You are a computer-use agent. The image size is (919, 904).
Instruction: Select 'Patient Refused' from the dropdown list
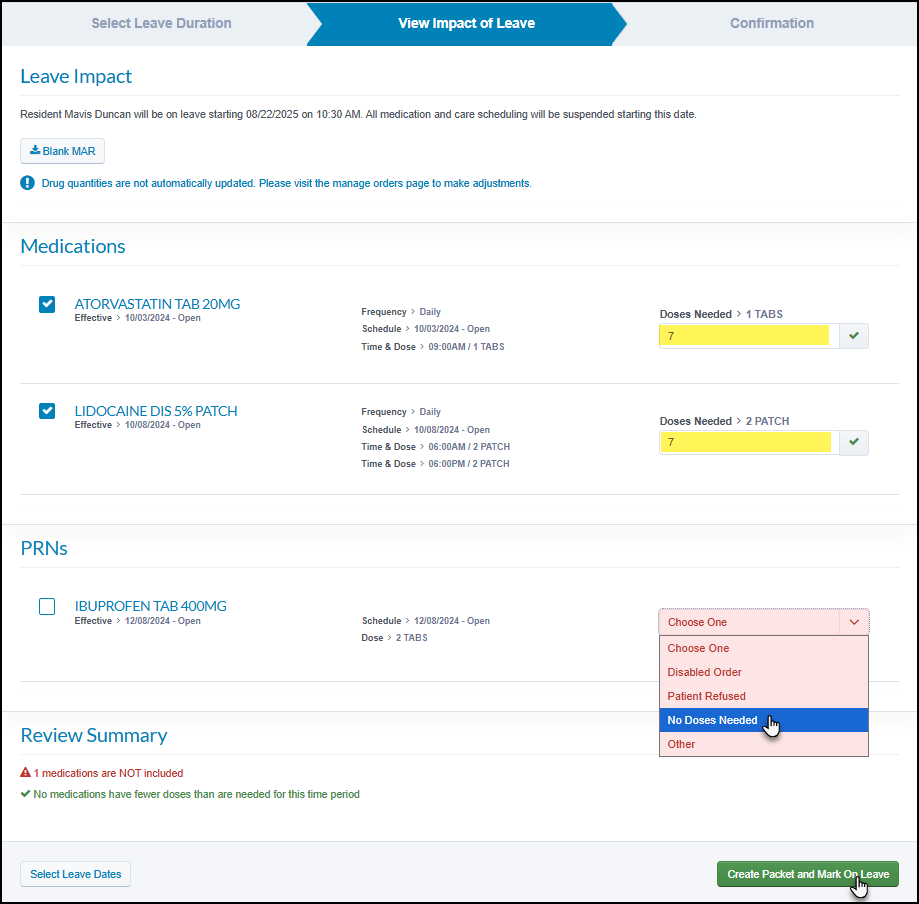tap(764, 696)
